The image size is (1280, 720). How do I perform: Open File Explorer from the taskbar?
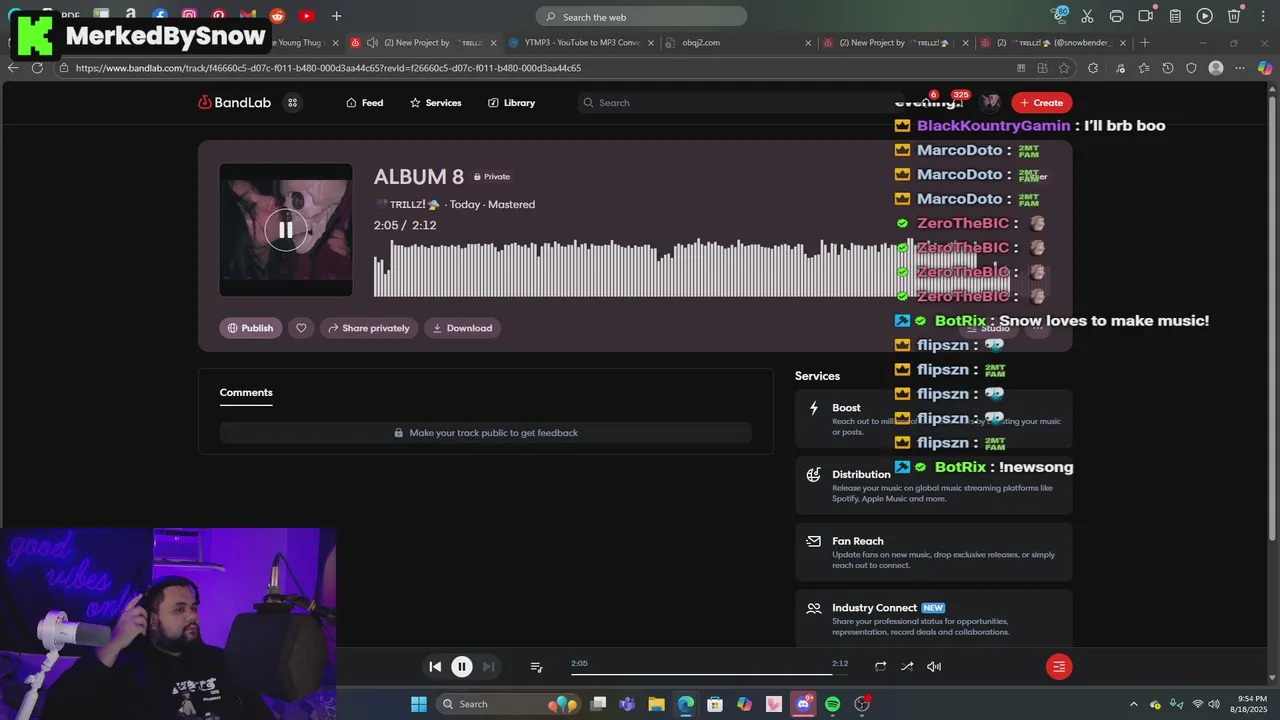click(x=656, y=704)
